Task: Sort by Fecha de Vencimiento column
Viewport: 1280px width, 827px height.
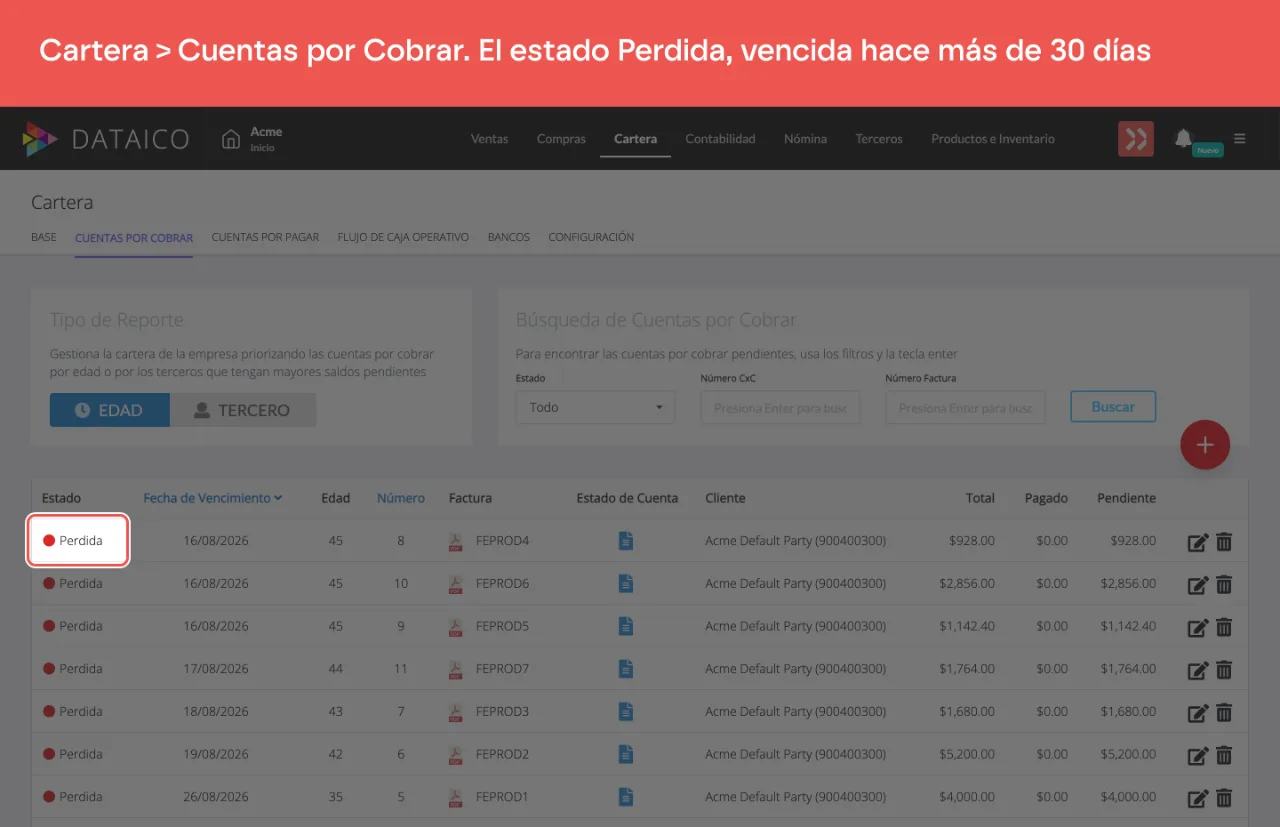Action: 212,498
